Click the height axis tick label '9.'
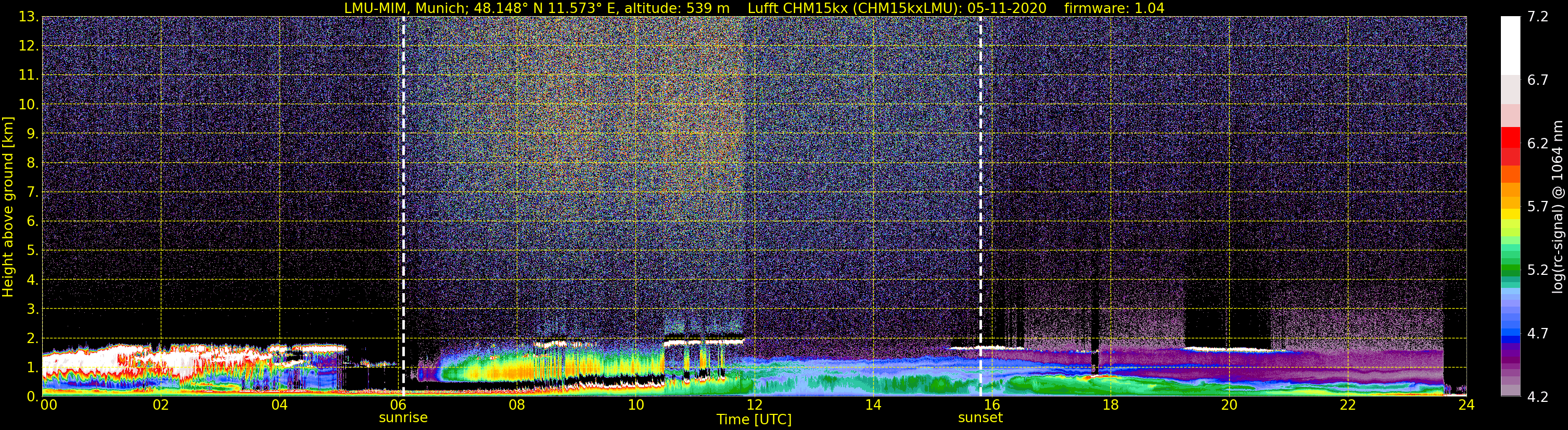The image size is (1568, 430). click(x=32, y=133)
